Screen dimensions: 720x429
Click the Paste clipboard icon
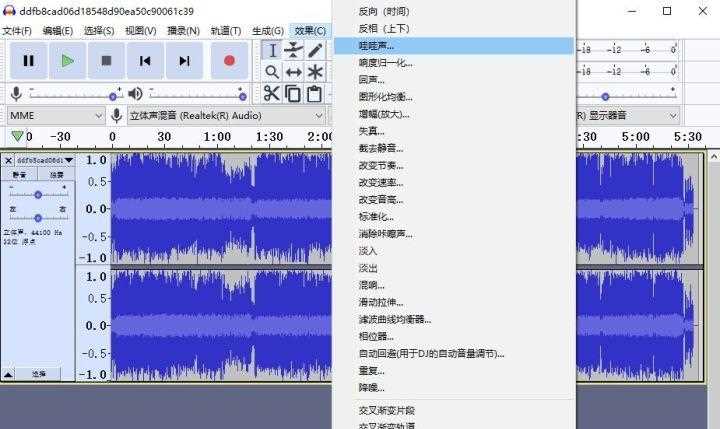point(315,94)
